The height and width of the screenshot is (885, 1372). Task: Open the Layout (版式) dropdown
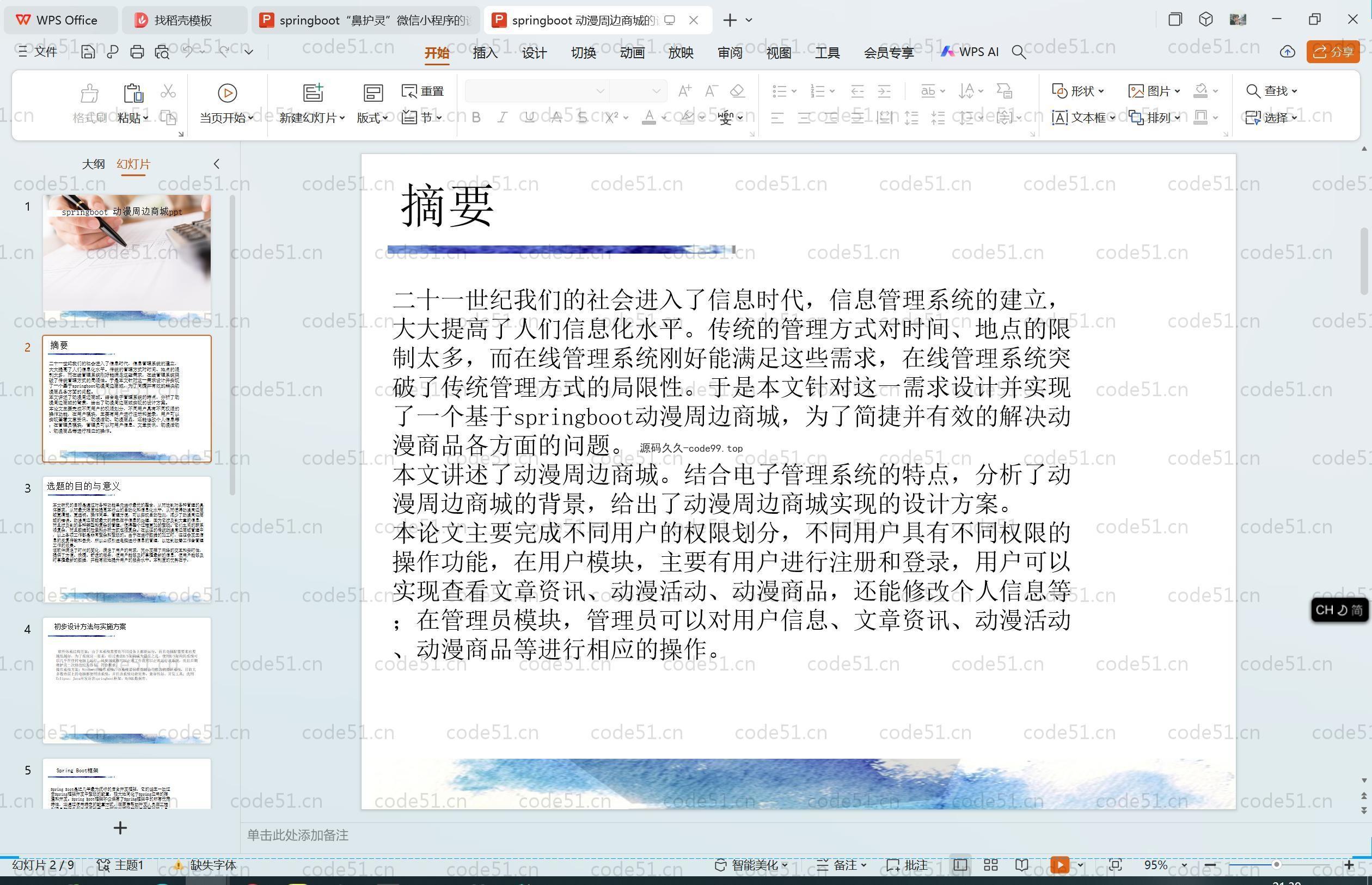click(372, 118)
